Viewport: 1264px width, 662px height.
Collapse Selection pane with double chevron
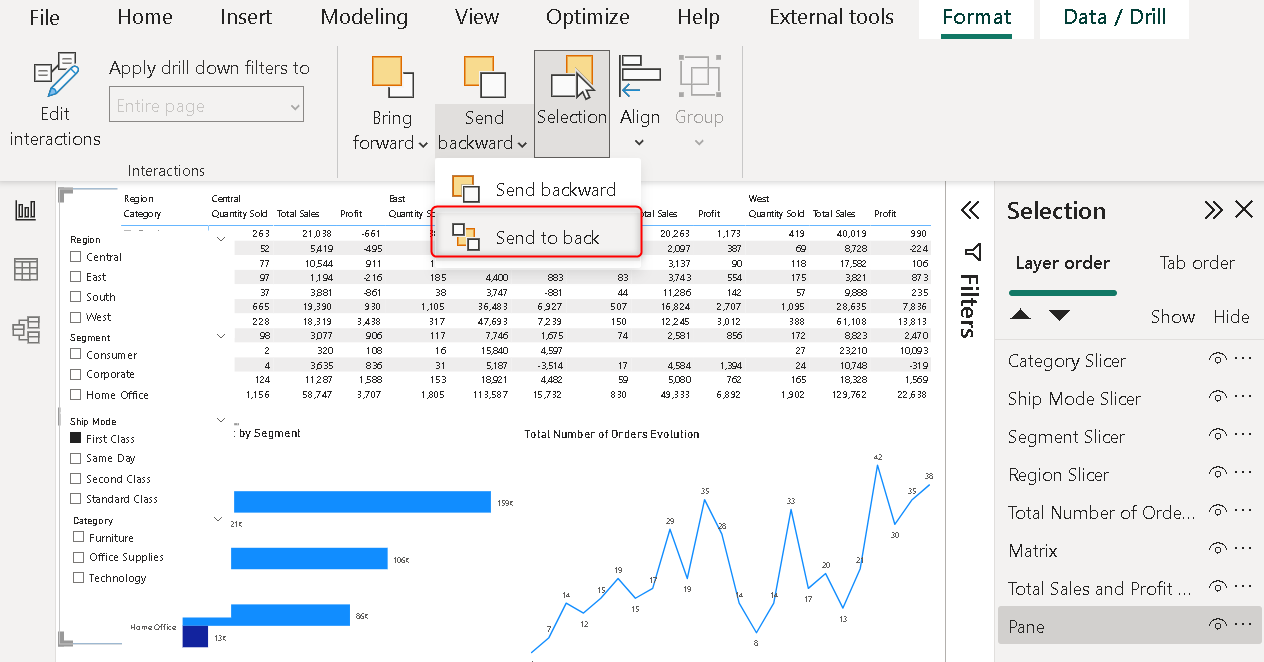tap(1213, 210)
